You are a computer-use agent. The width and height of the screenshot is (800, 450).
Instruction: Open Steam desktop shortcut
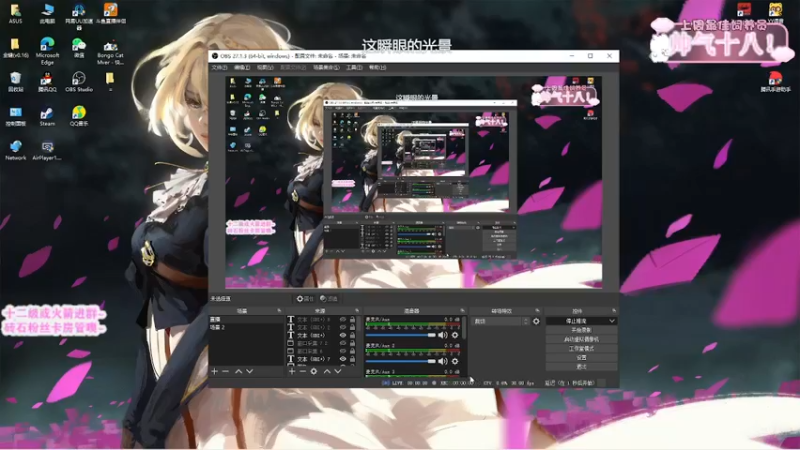click(x=47, y=116)
